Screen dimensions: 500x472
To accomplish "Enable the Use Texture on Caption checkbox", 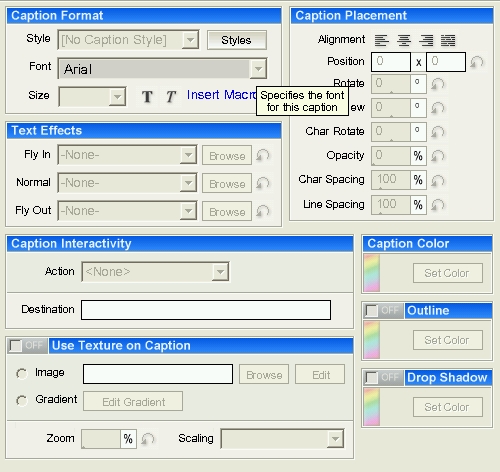I will 15,346.
